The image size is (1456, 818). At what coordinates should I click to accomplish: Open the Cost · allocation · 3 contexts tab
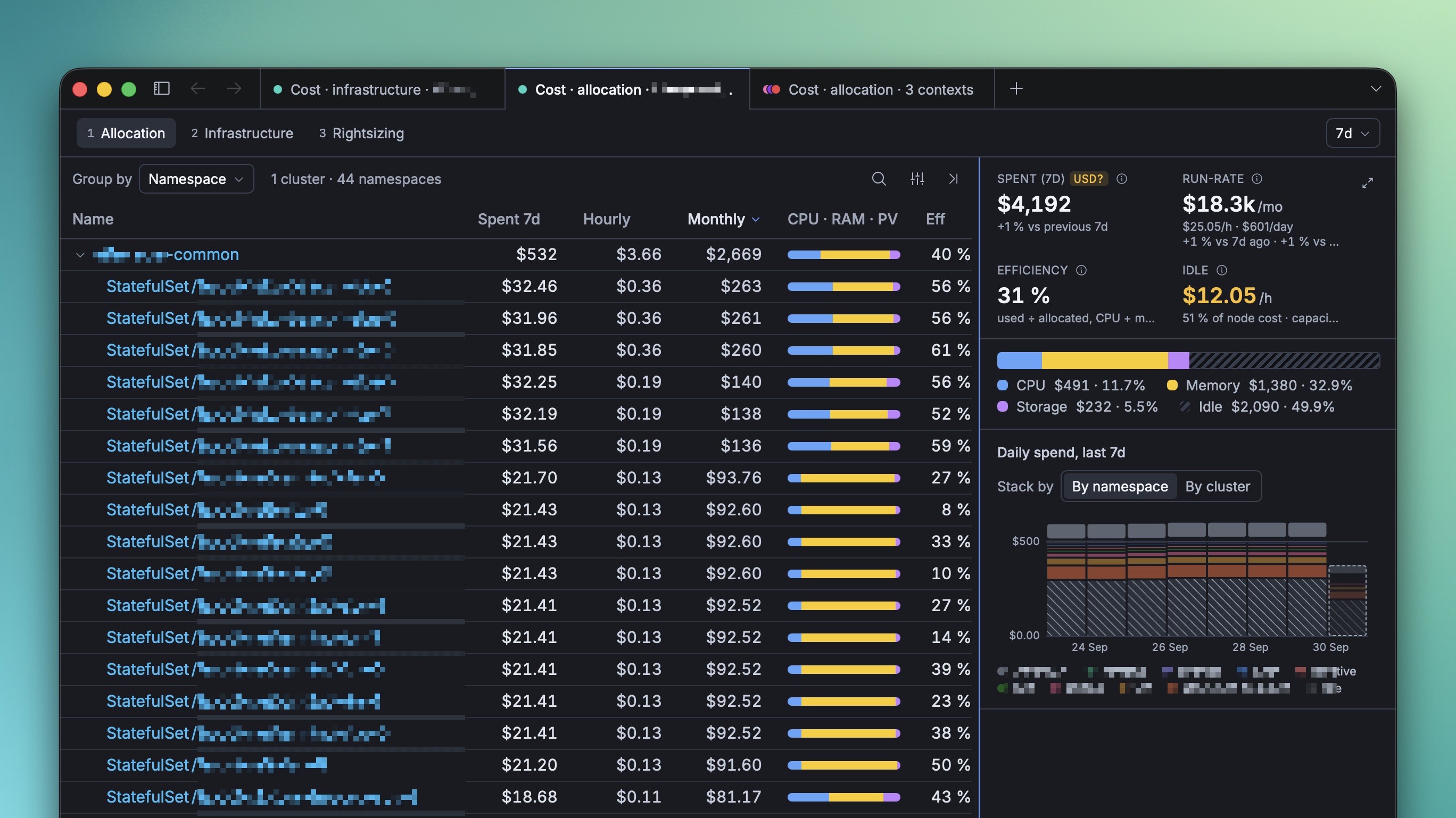pyautogui.click(x=872, y=89)
